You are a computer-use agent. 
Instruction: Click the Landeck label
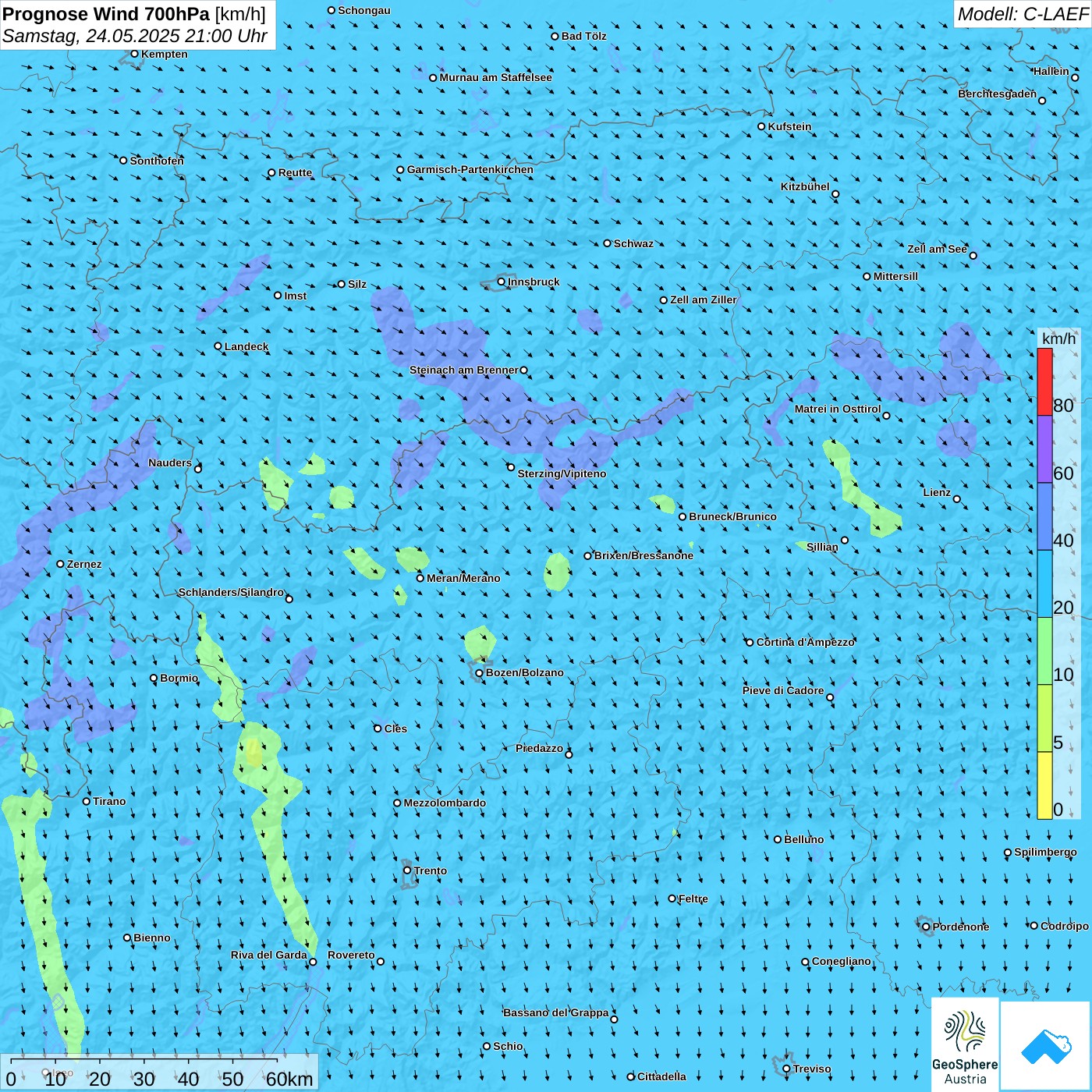[x=246, y=346]
